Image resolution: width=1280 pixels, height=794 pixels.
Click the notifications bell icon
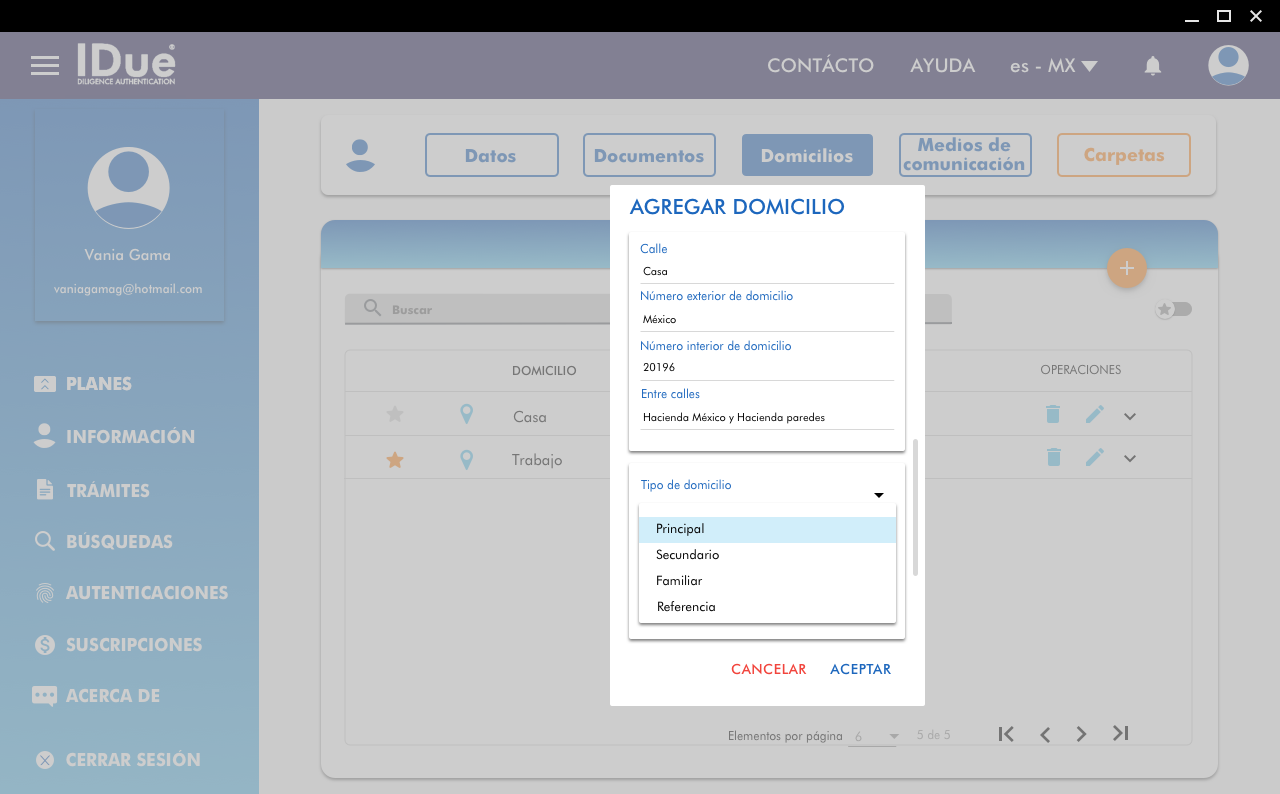click(x=1153, y=66)
